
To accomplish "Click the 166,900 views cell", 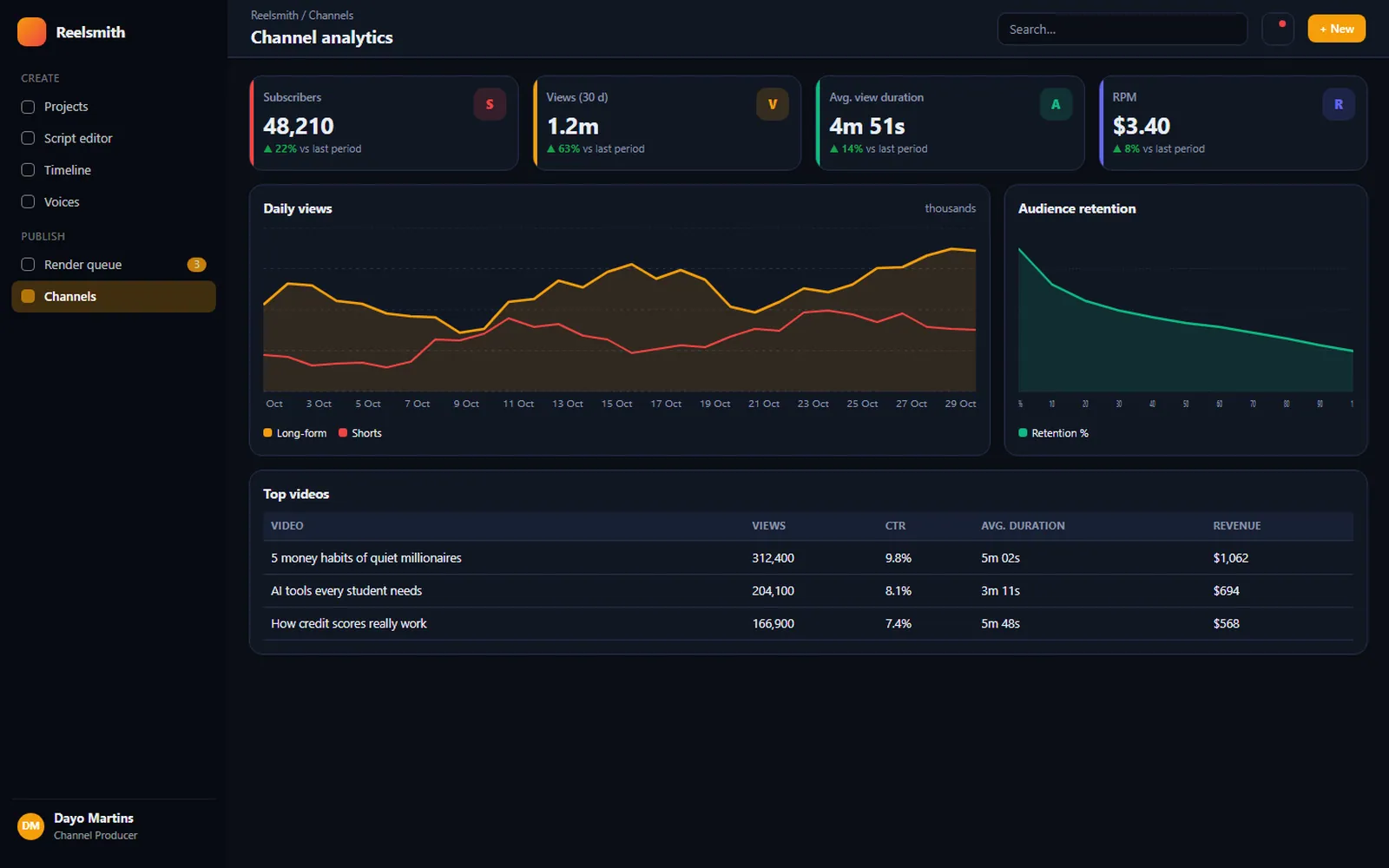I will tap(773, 624).
